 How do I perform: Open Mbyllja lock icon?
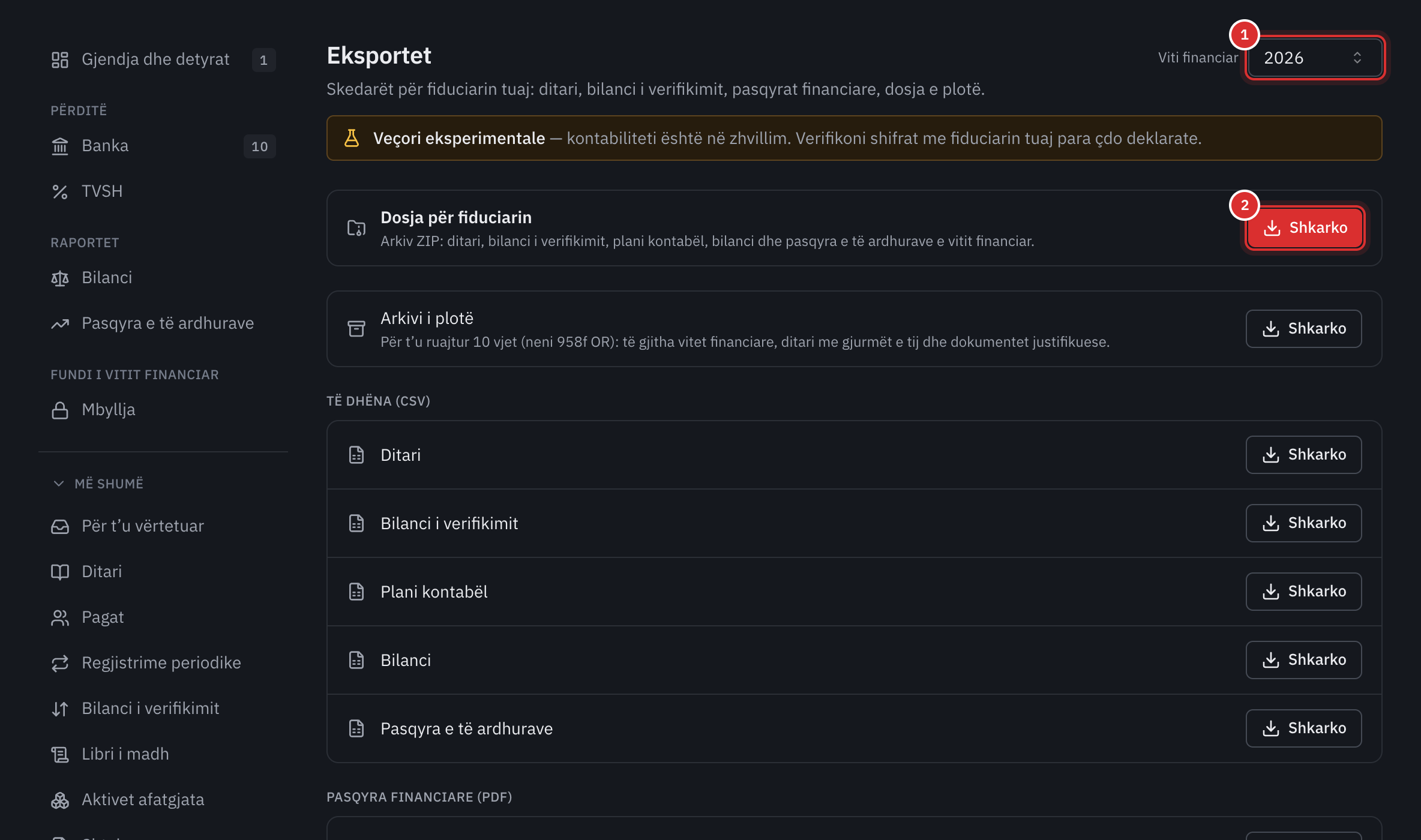(x=60, y=410)
